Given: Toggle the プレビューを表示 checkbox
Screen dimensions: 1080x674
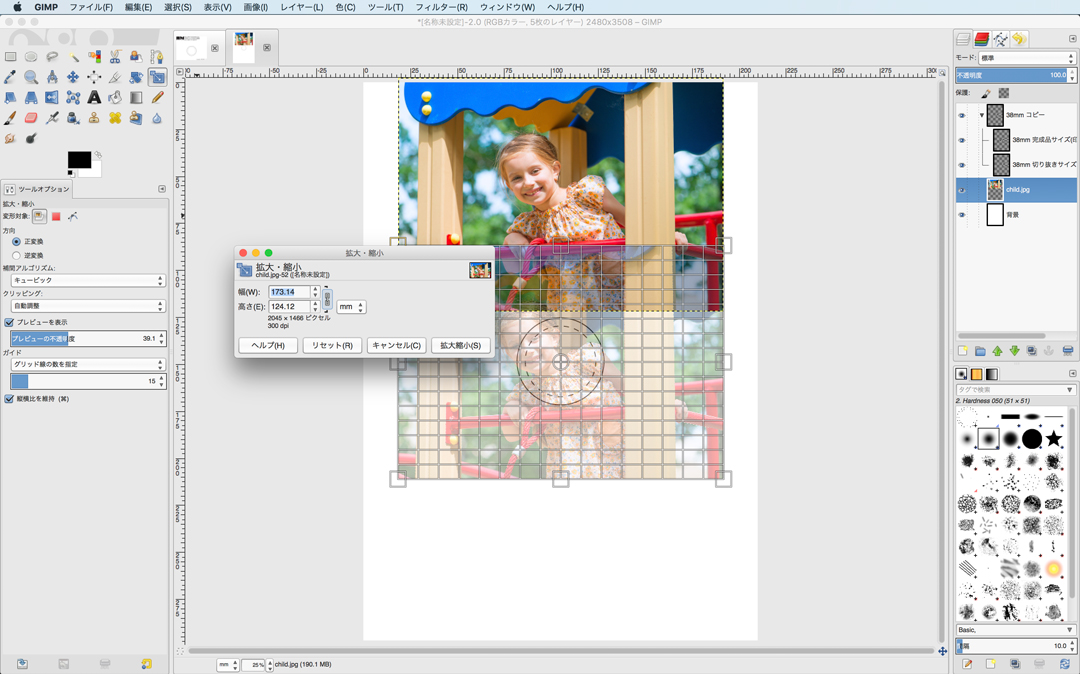Looking at the screenshot, I should 9,322.
